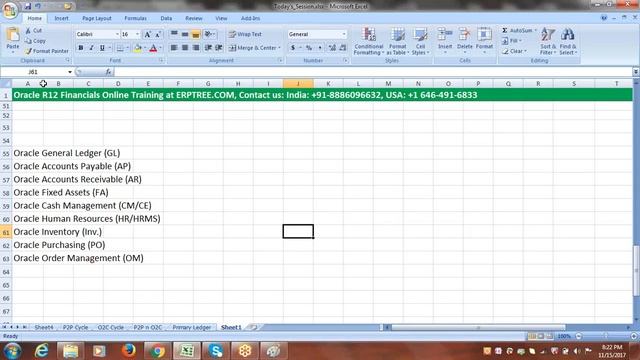This screenshot has height=360, width=640.
Task: Increase decimal places
Action: coord(332,48)
